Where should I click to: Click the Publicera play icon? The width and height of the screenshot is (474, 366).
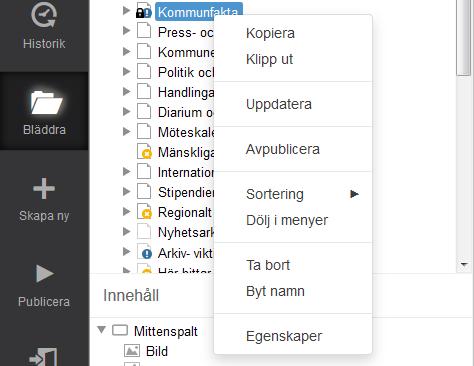pyautogui.click(x=45, y=274)
